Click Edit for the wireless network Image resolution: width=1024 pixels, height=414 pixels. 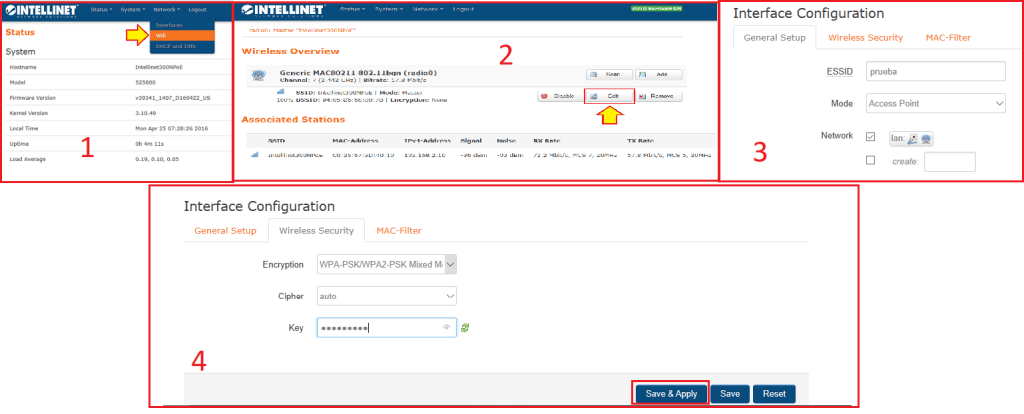tap(609, 96)
